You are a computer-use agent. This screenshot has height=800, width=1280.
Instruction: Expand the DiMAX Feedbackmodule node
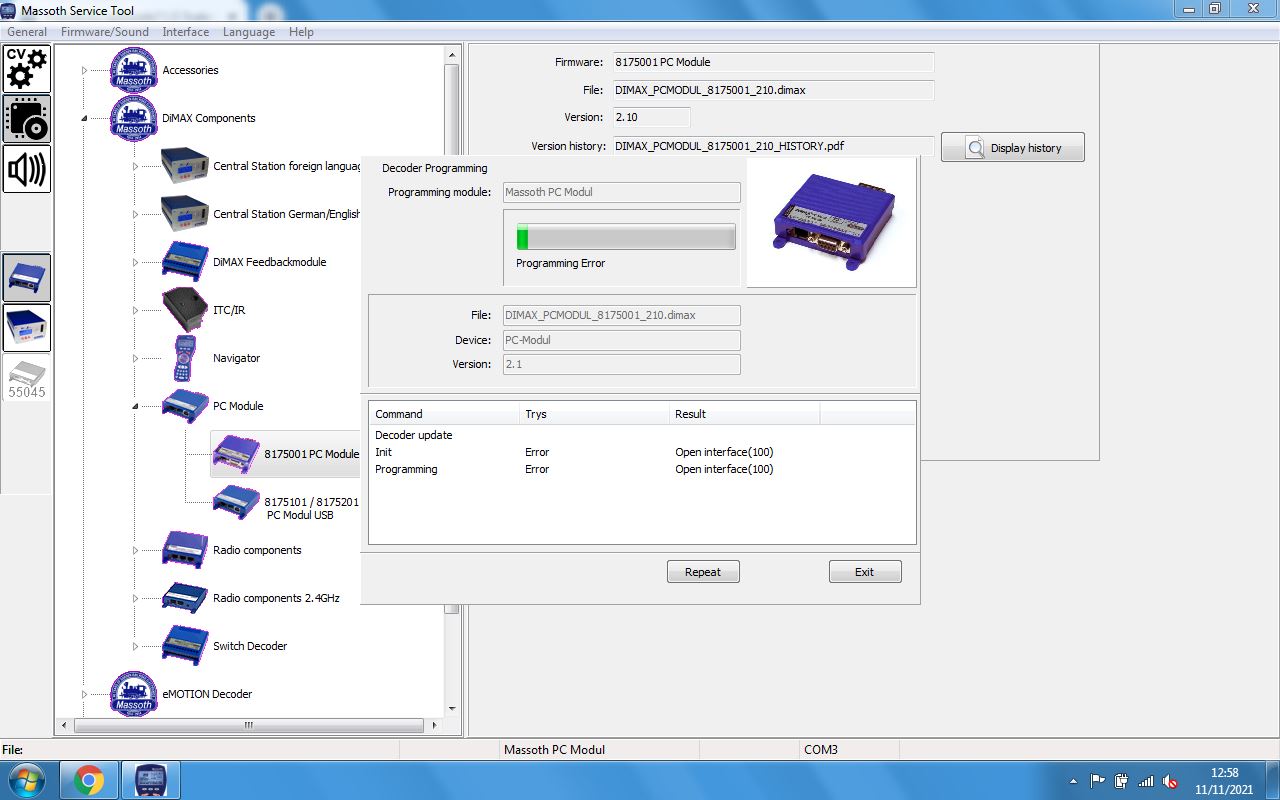tap(135, 262)
